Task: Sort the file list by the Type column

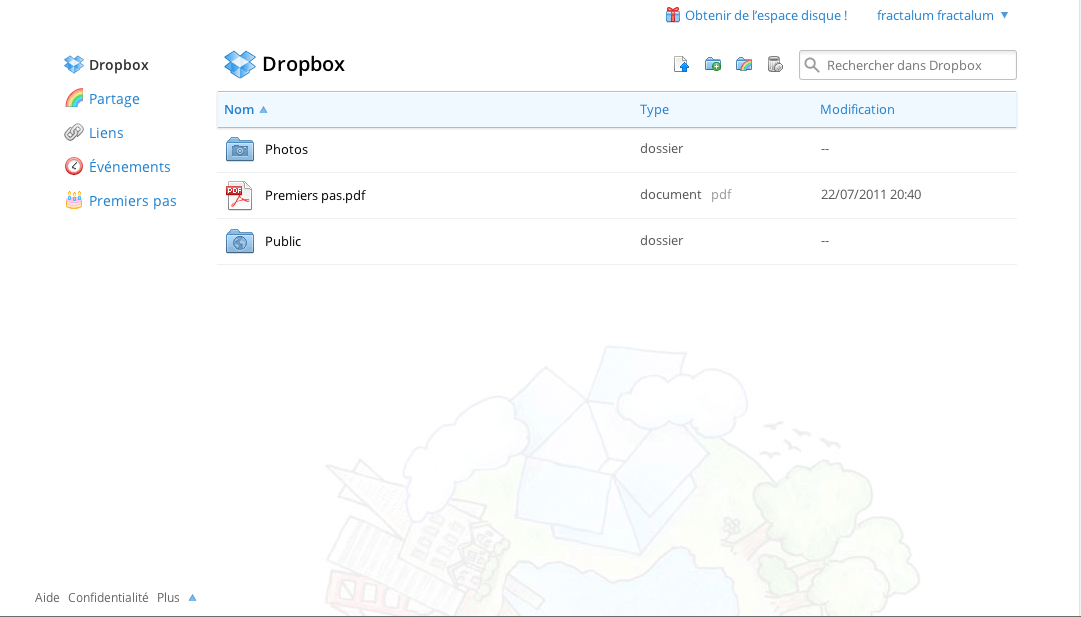Action: (654, 110)
